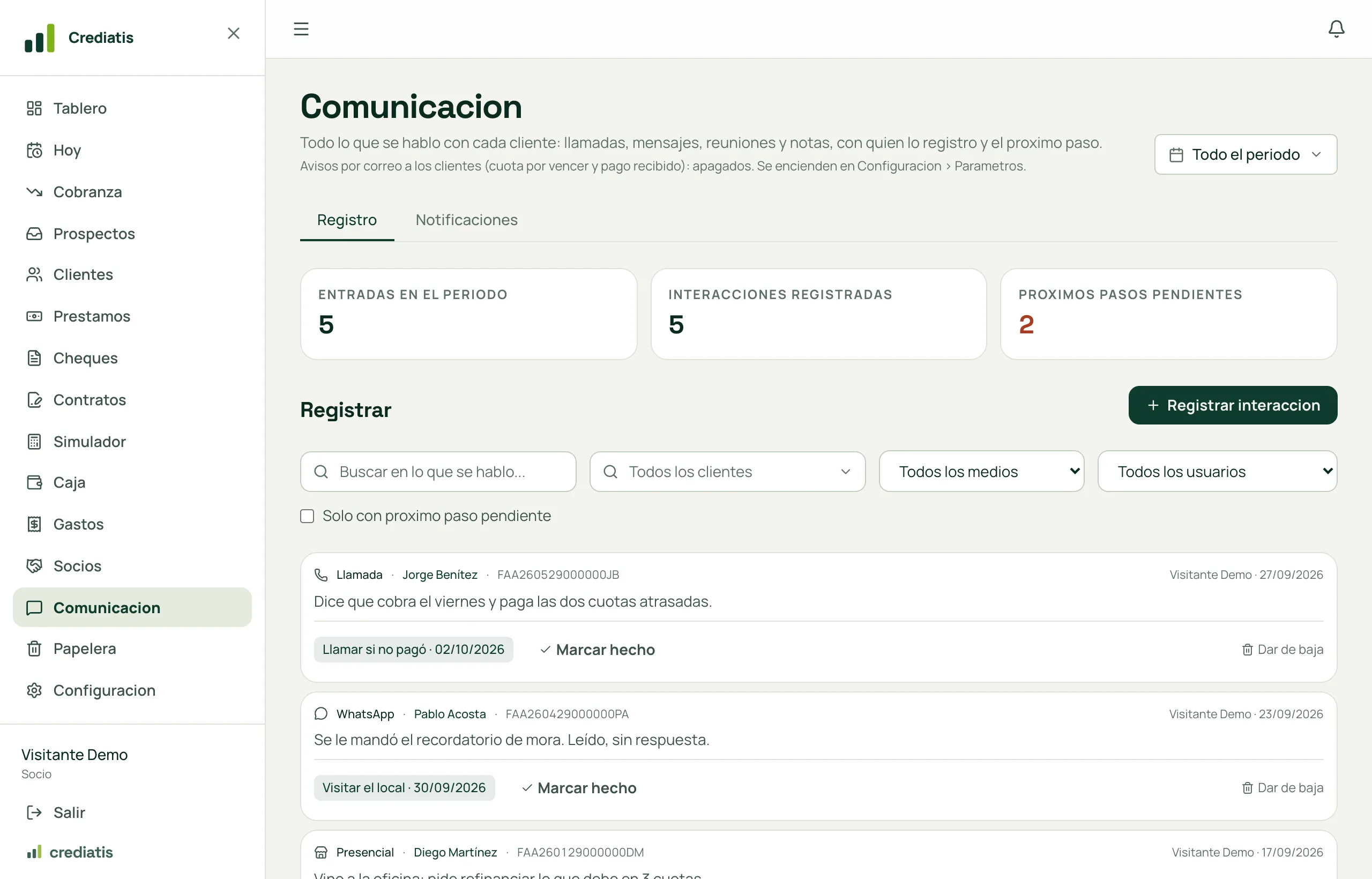Click the Crediatis bar-chart logo
Viewport: 1372px width, 879px height.
click(x=40, y=38)
